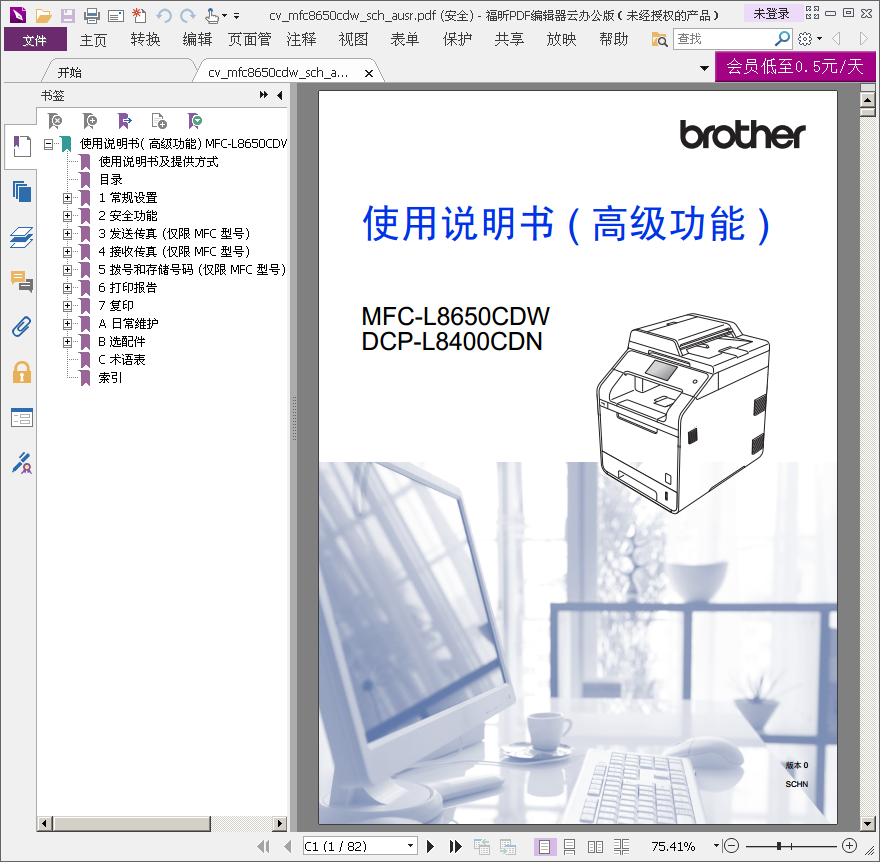Image resolution: width=880 pixels, height=862 pixels.
Task: Open the 索引 bookmark
Action: (110, 378)
